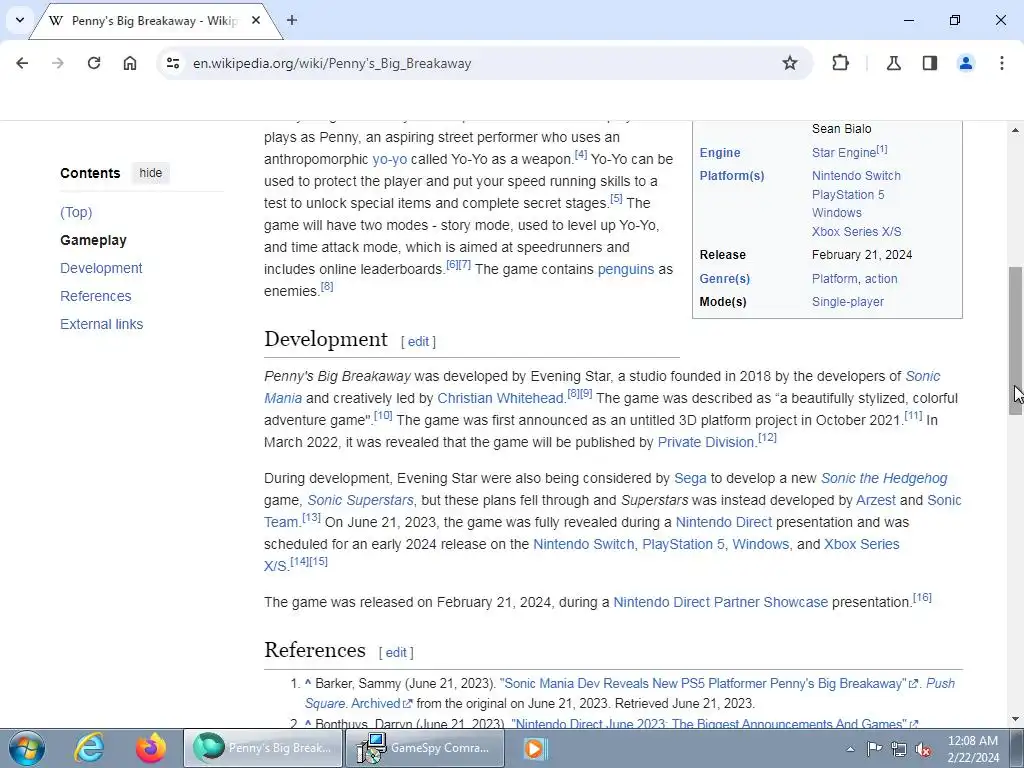Screen dimensions: 1024x768
Task: Open the Christian Whitehead link
Action: (500, 398)
